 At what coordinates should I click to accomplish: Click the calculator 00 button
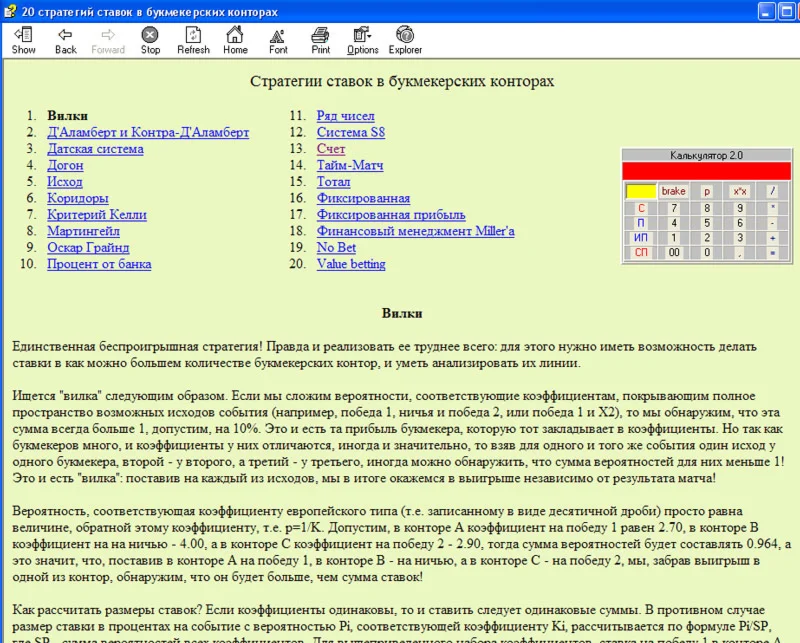[x=674, y=253]
